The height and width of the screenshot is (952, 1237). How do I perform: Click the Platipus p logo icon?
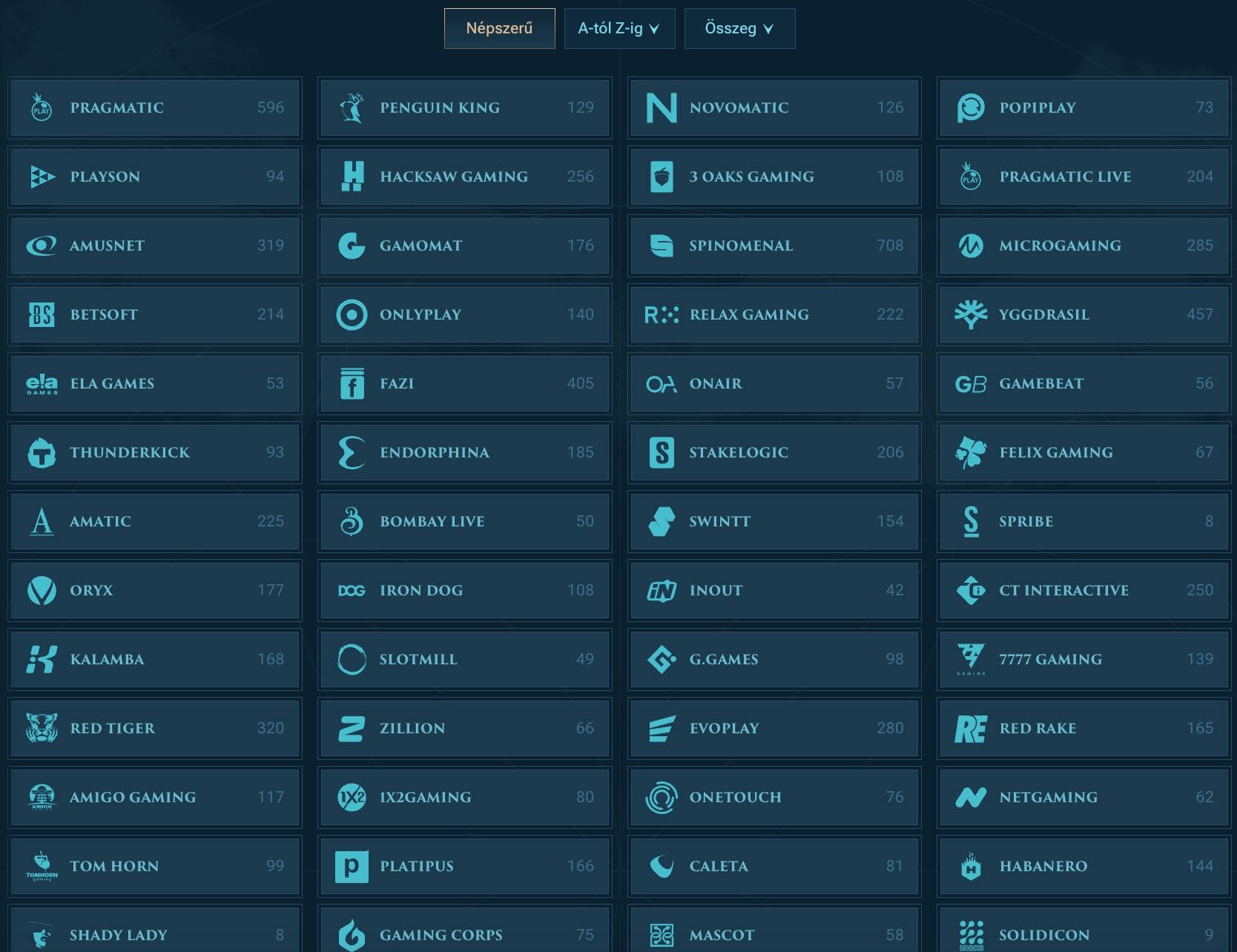[x=352, y=866]
